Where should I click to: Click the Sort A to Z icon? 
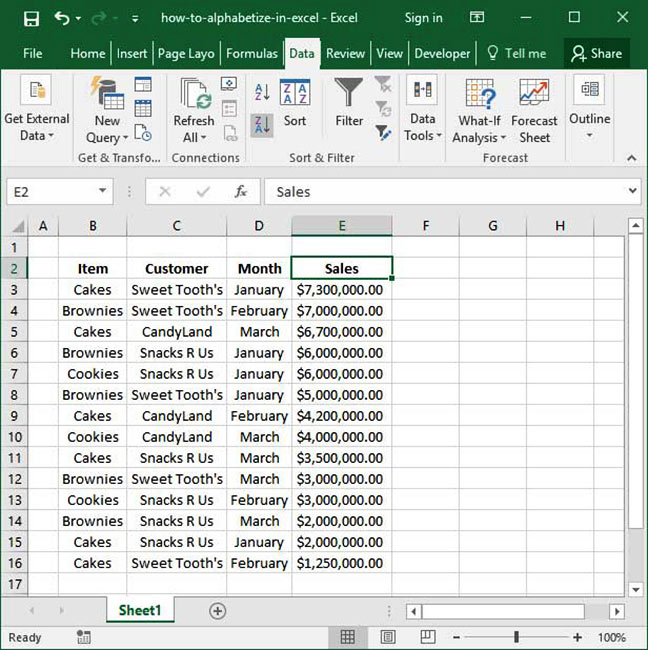262,93
